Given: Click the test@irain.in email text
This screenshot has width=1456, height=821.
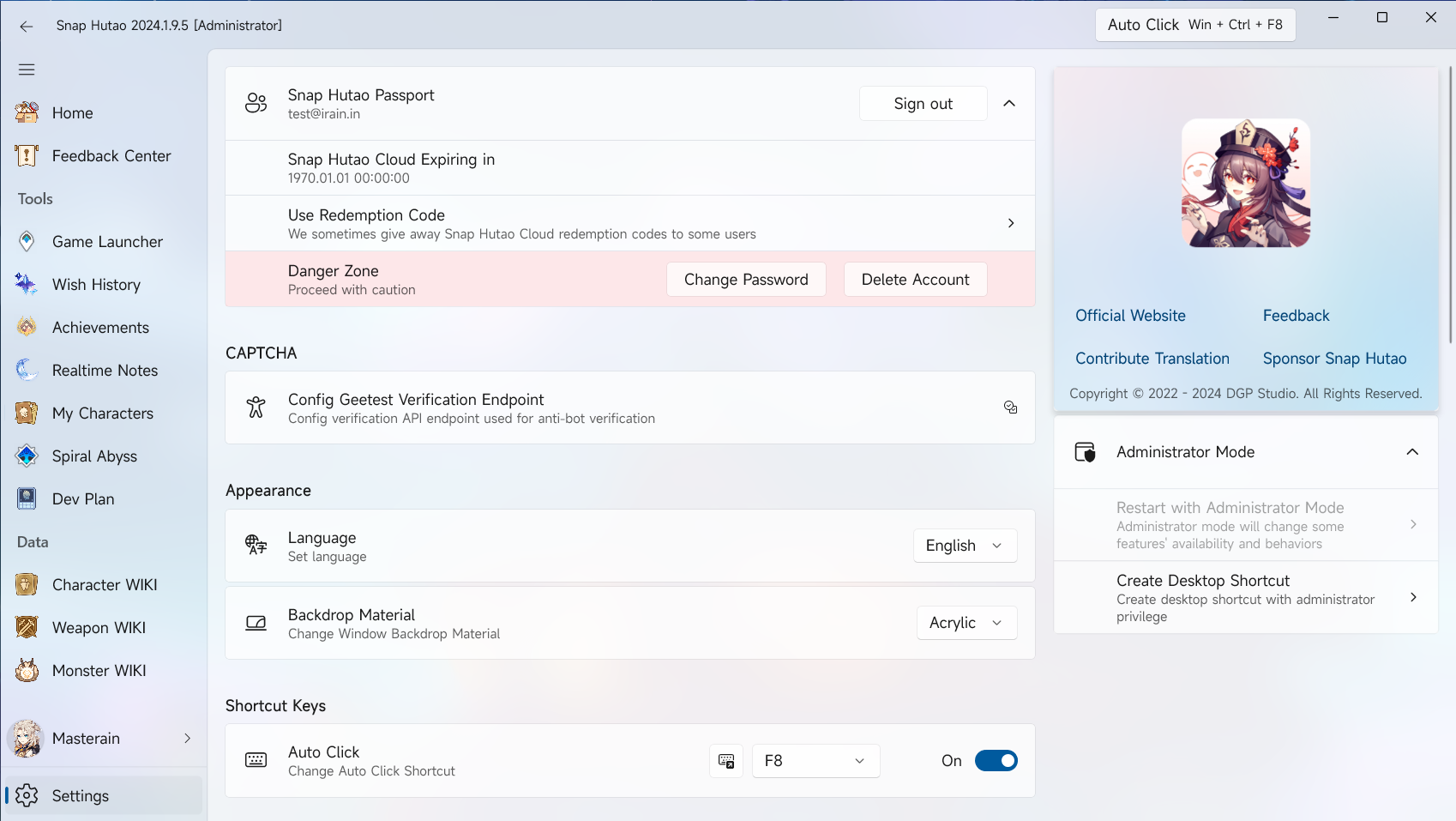Looking at the screenshot, I should tap(324, 114).
